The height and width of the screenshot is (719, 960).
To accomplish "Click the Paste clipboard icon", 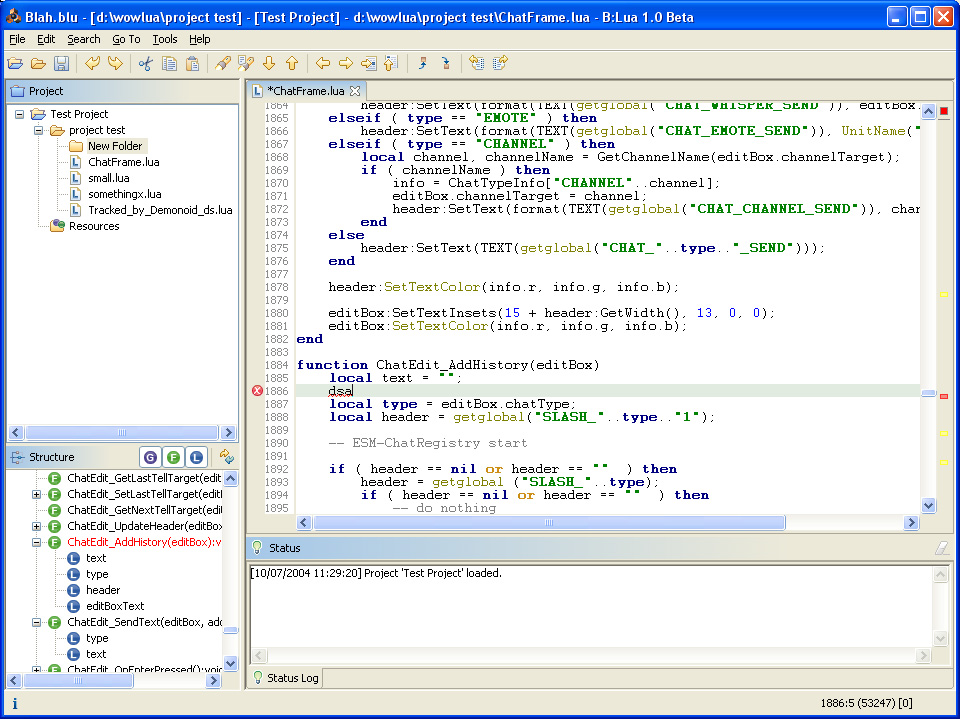I will (x=193, y=64).
